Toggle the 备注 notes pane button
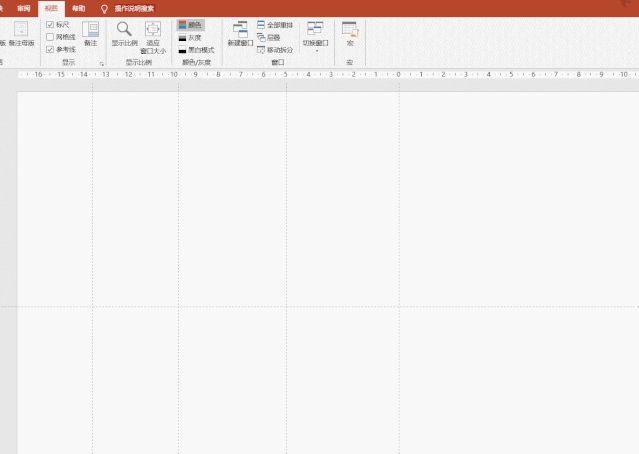 90,33
